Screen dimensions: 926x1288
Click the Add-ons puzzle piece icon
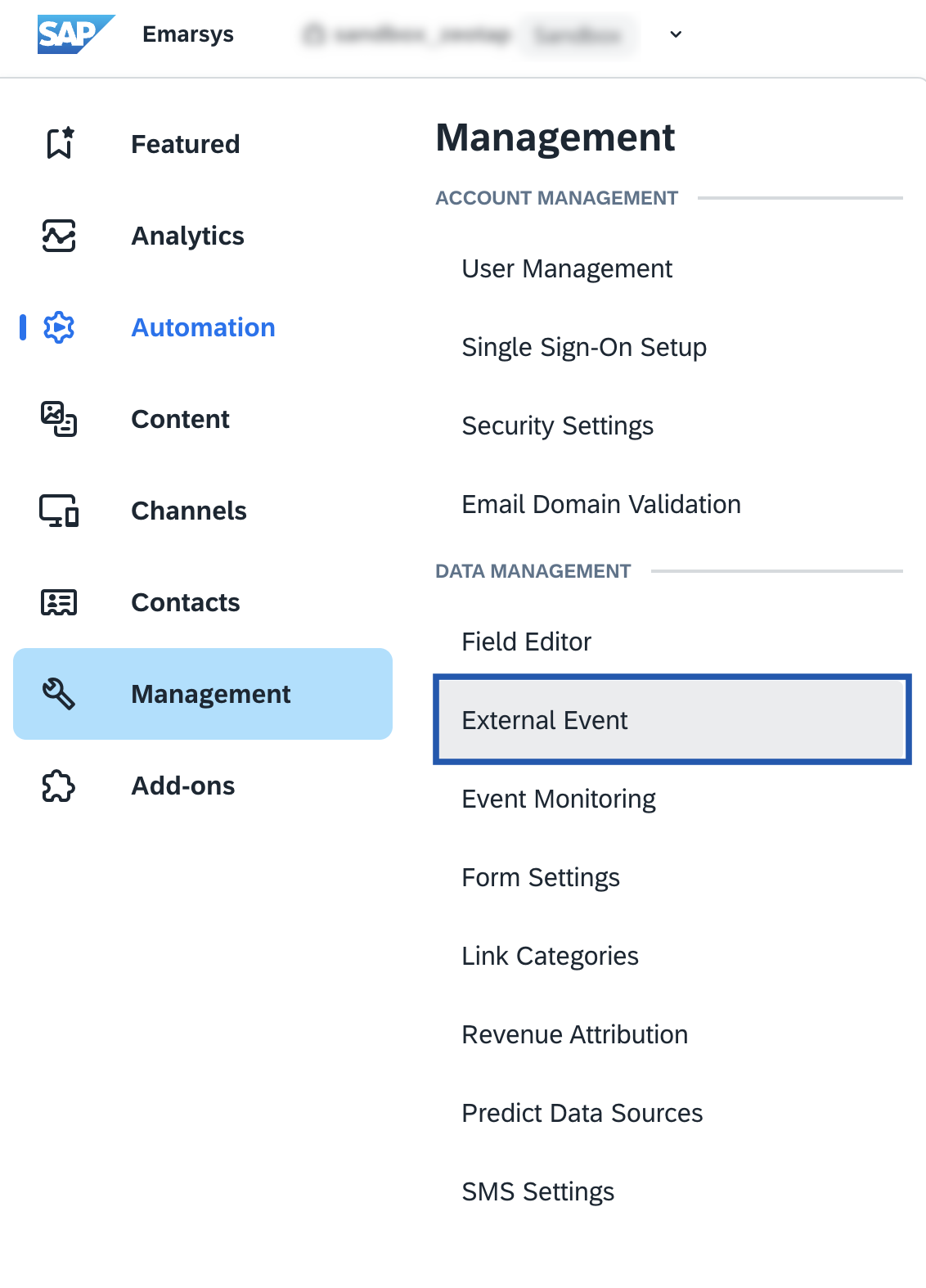tap(59, 786)
